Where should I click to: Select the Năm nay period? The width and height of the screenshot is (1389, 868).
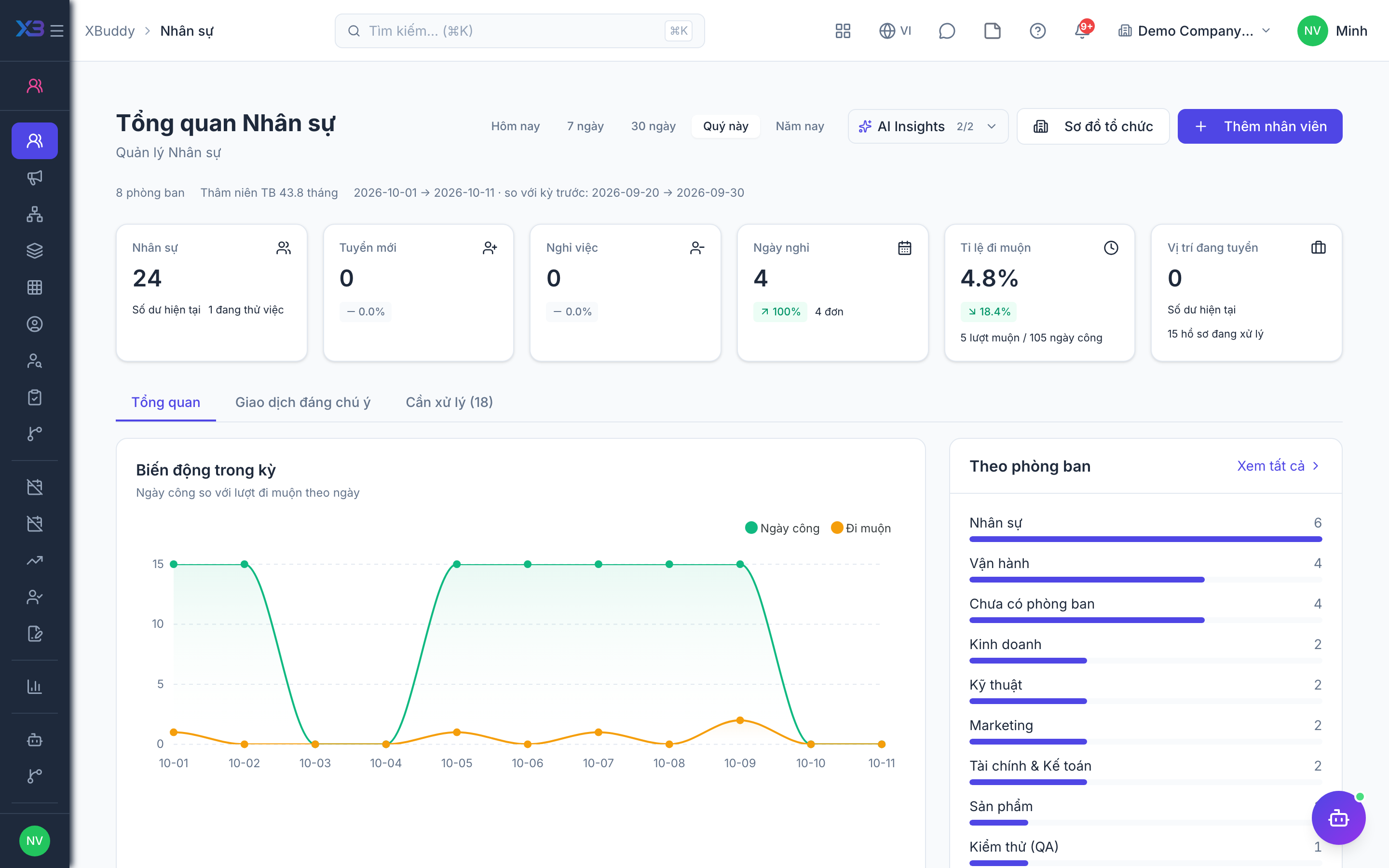(800, 126)
